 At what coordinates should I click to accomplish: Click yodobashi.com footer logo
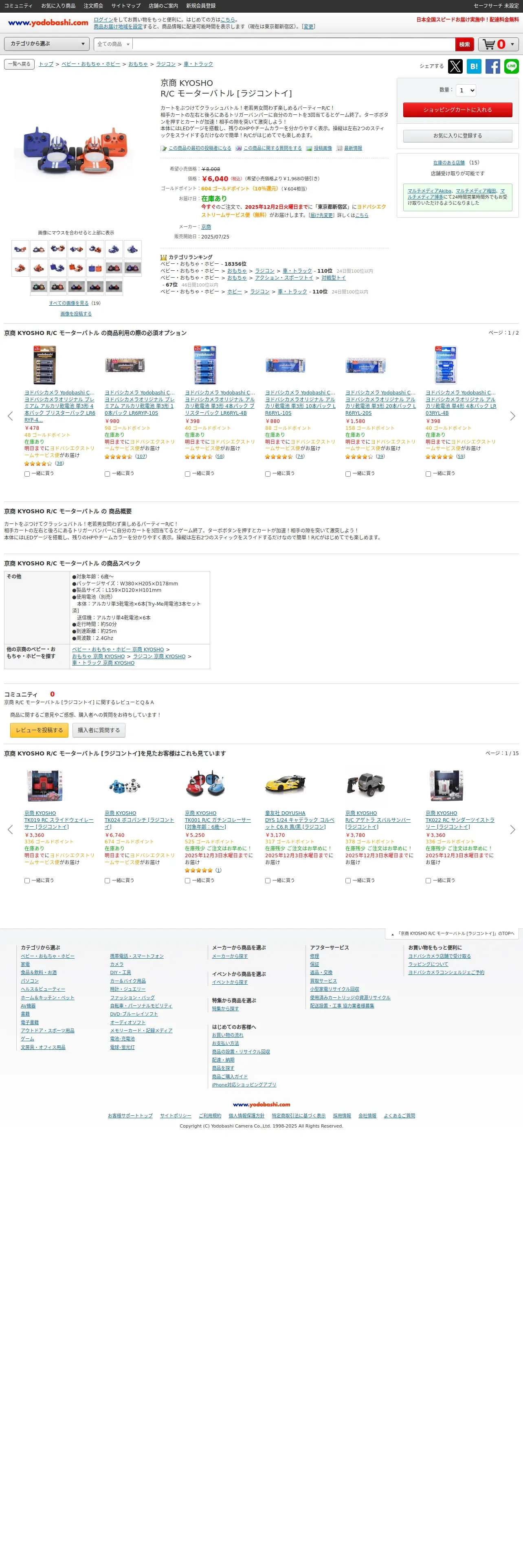click(x=261, y=1104)
